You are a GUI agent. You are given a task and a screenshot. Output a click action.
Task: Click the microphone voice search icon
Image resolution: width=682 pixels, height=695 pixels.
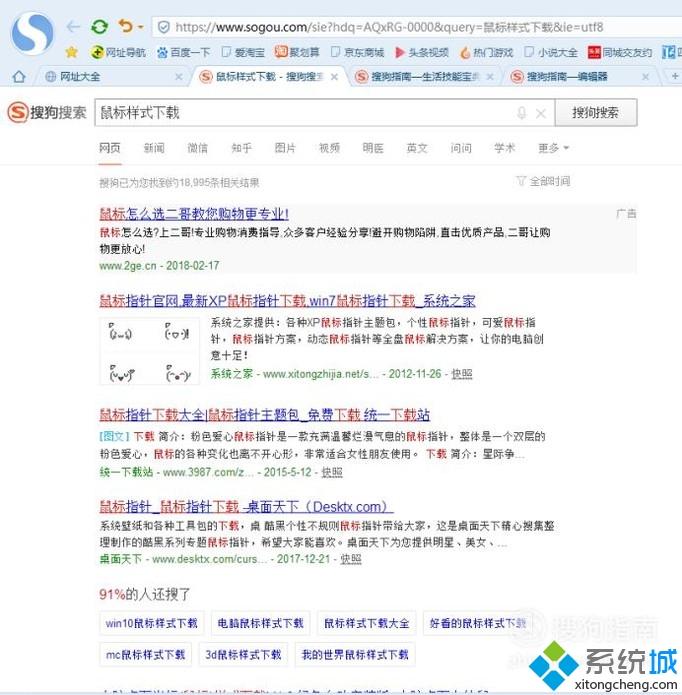[522, 113]
